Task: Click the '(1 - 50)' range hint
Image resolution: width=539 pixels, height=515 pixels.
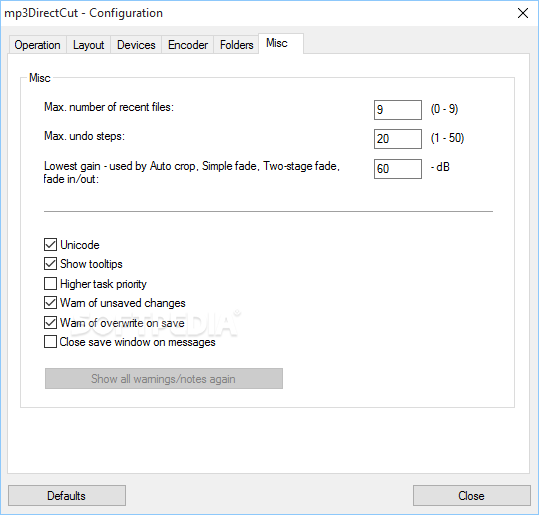Action: tap(448, 138)
